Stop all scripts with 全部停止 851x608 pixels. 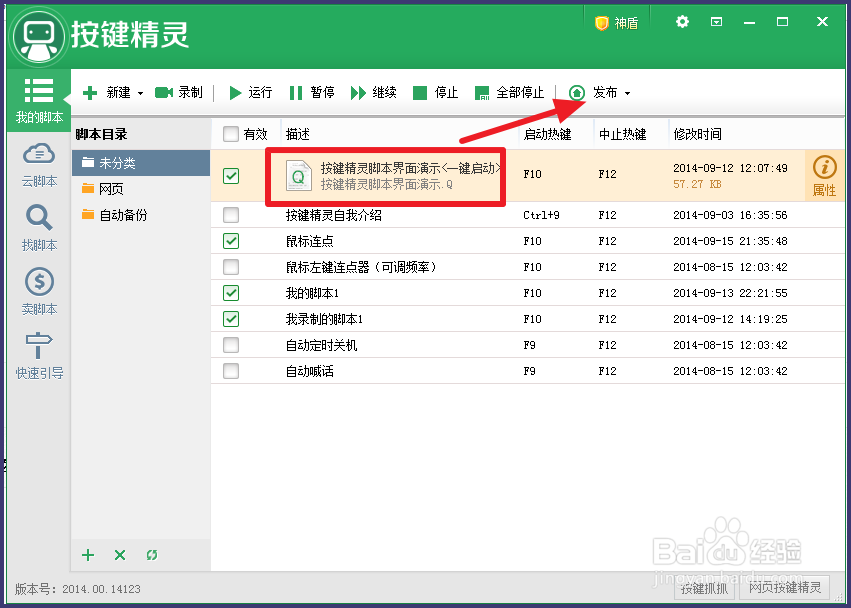508,92
